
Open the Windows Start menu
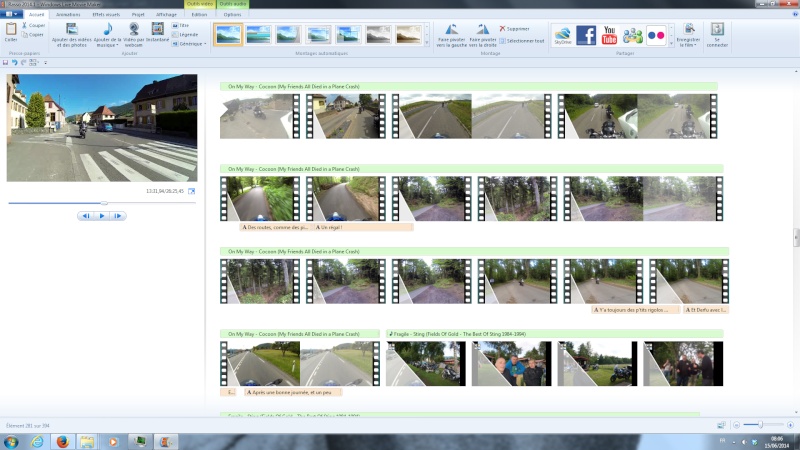pos(11,441)
